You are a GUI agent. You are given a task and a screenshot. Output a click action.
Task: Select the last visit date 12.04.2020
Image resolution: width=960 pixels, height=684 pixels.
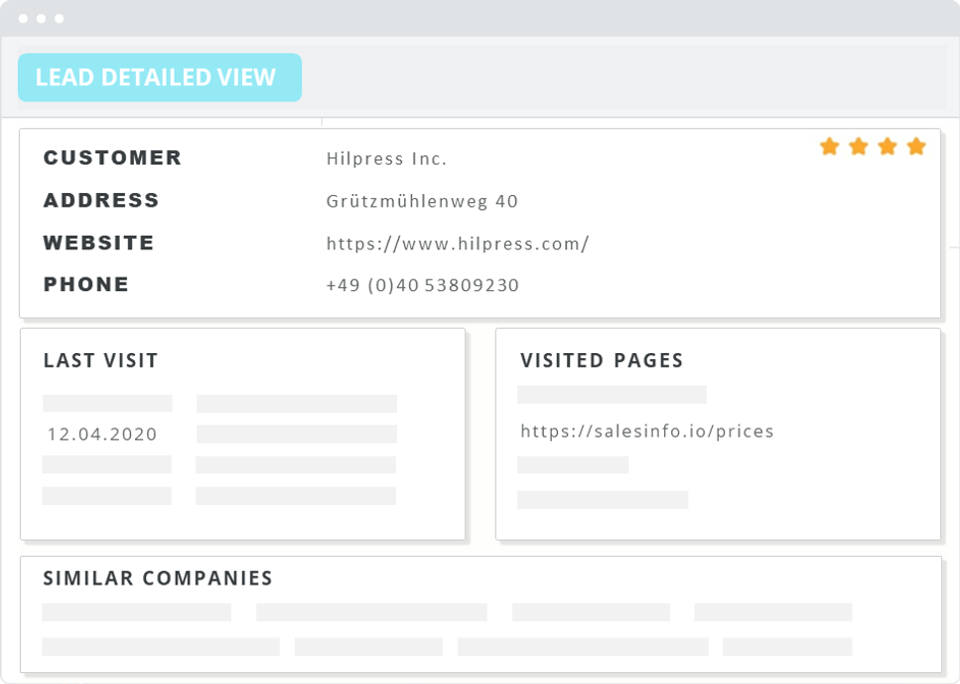point(102,434)
